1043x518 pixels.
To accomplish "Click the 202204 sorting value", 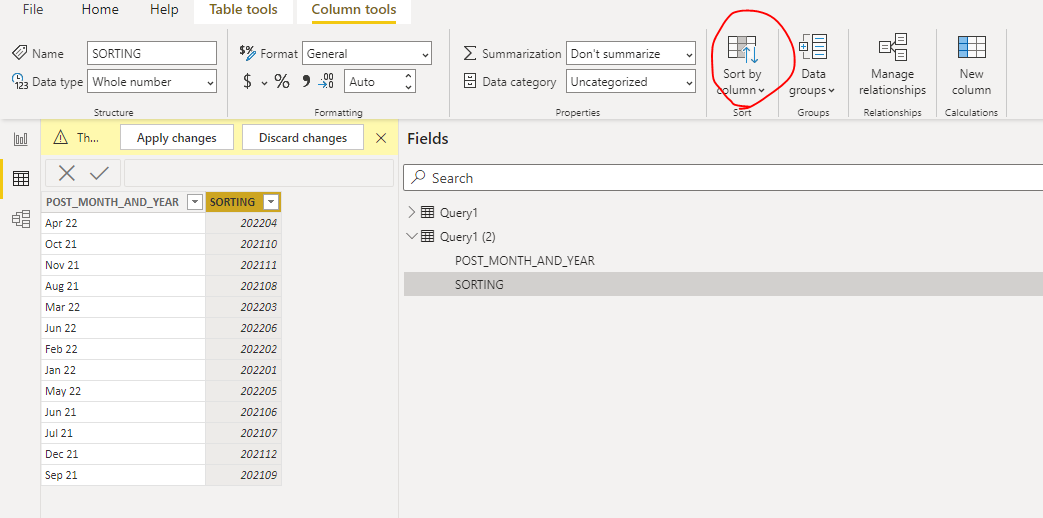I will (243, 223).
